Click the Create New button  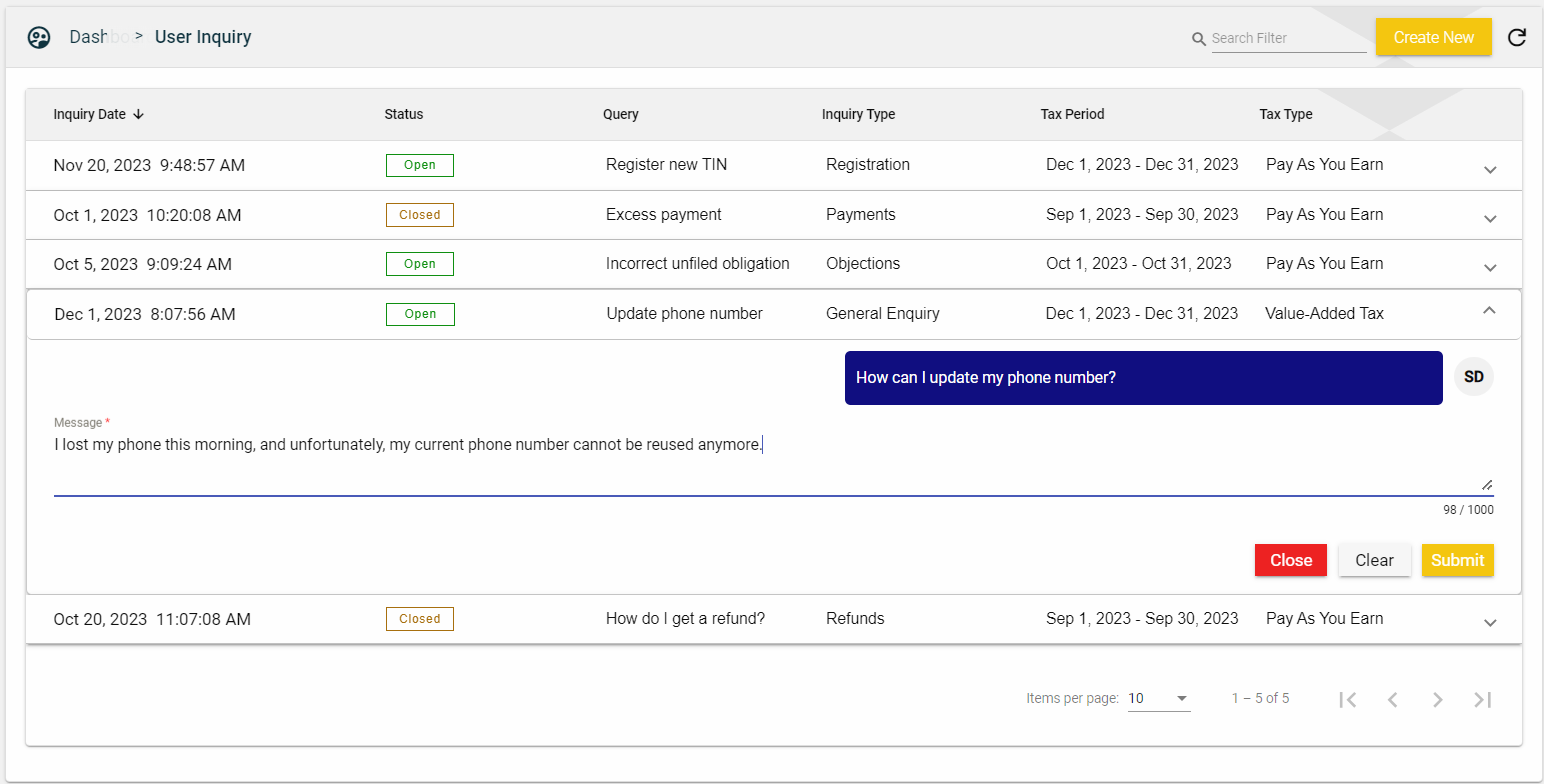tap(1433, 37)
